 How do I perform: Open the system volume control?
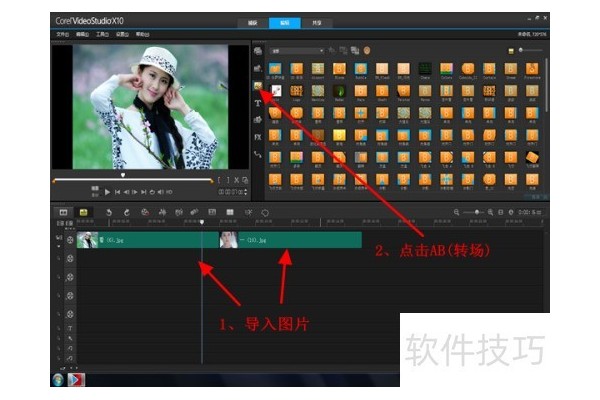[160, 192]
